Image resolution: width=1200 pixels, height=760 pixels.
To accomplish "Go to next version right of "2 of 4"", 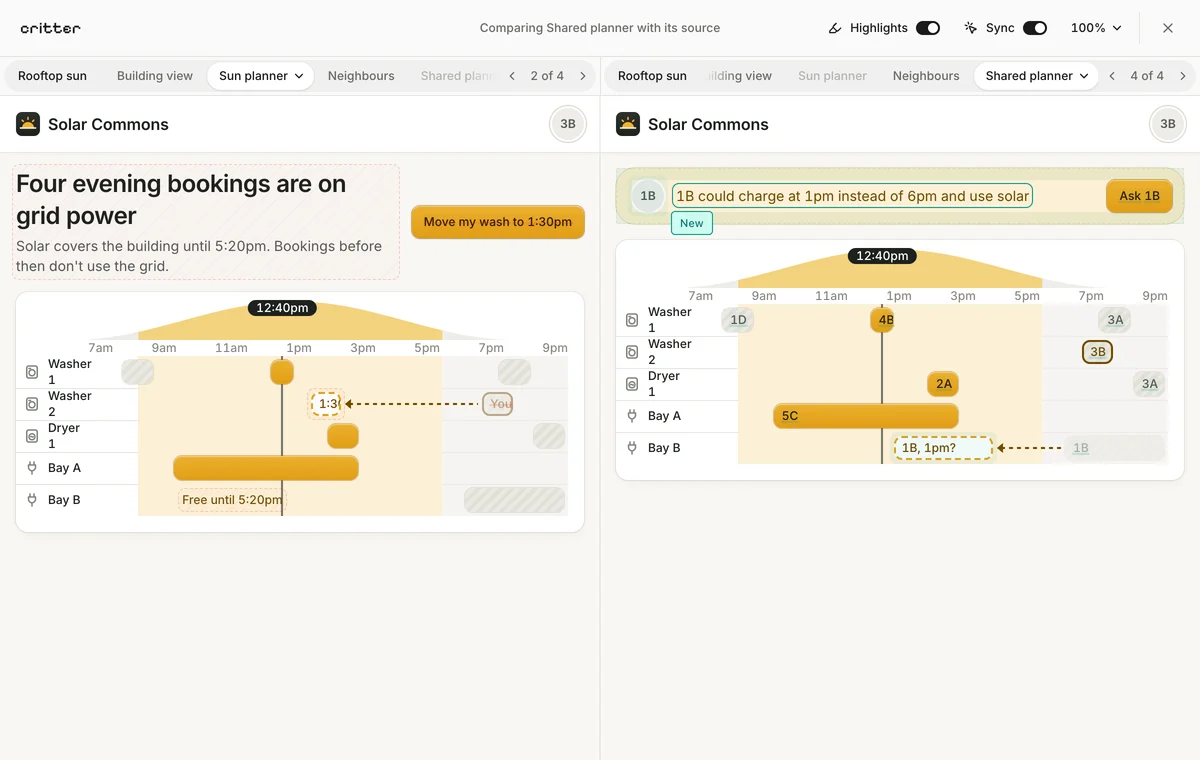I will pyautogui.click(x=583, y=76).
